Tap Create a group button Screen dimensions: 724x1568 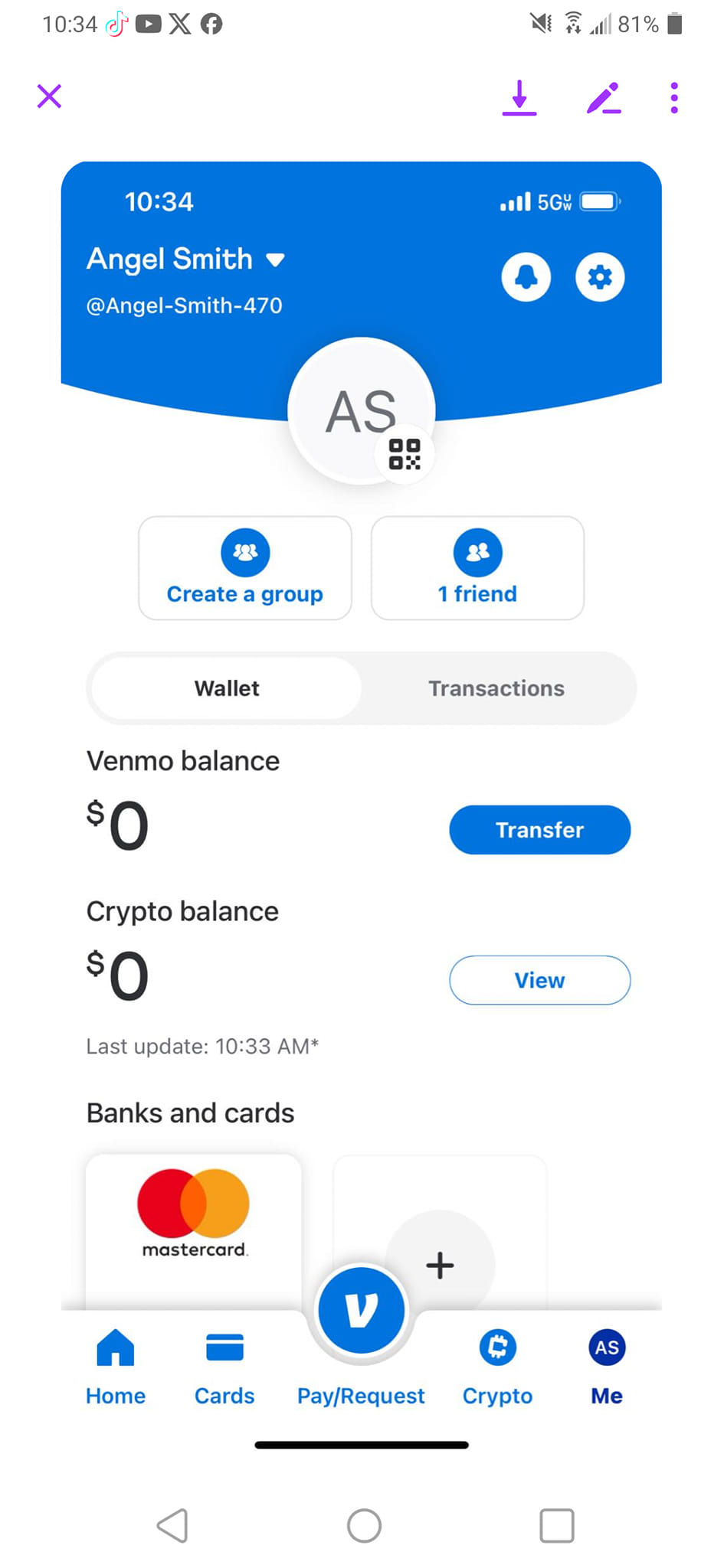tap(245, 568)
